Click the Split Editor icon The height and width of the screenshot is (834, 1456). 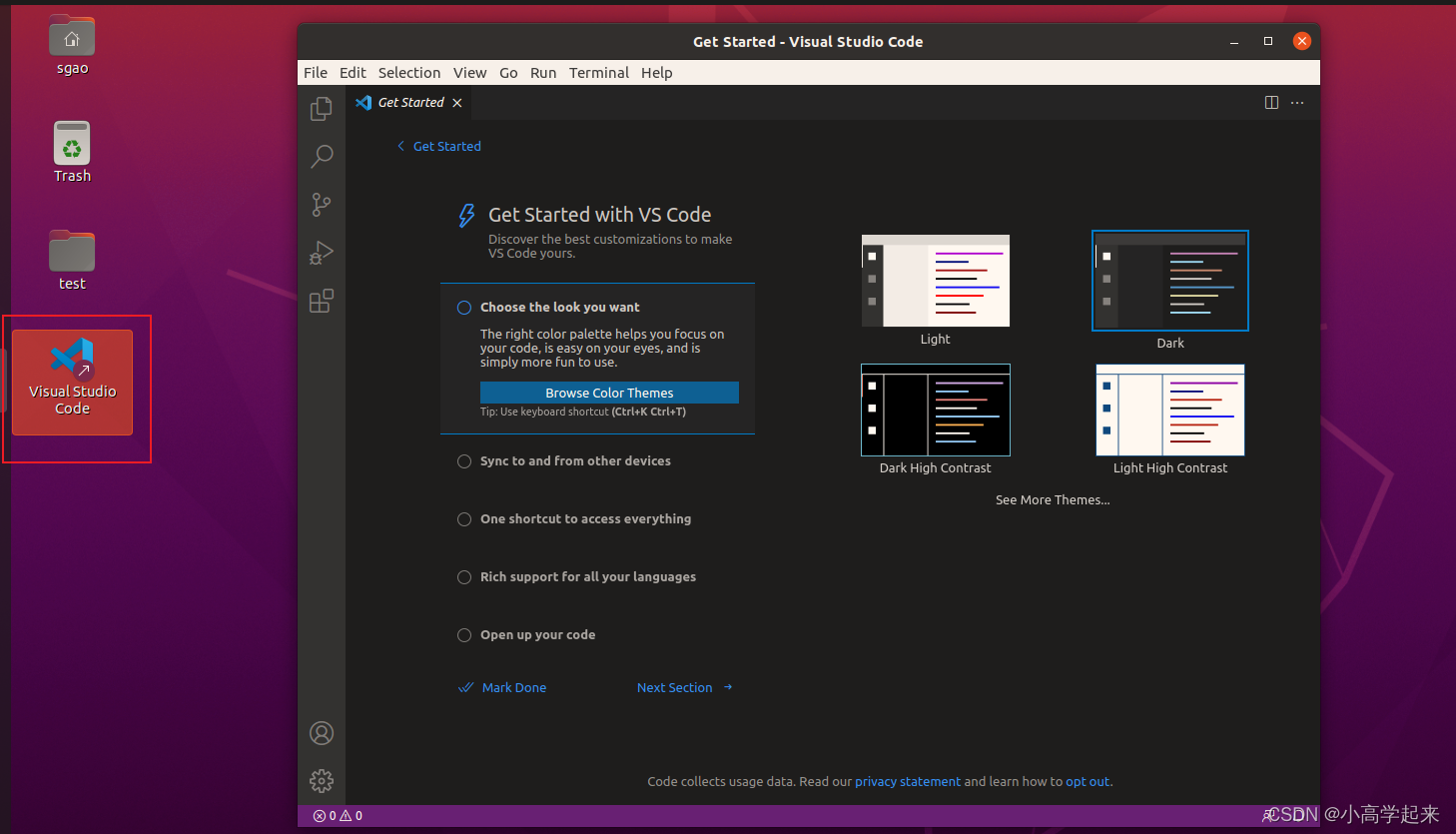click(1271, 103)
